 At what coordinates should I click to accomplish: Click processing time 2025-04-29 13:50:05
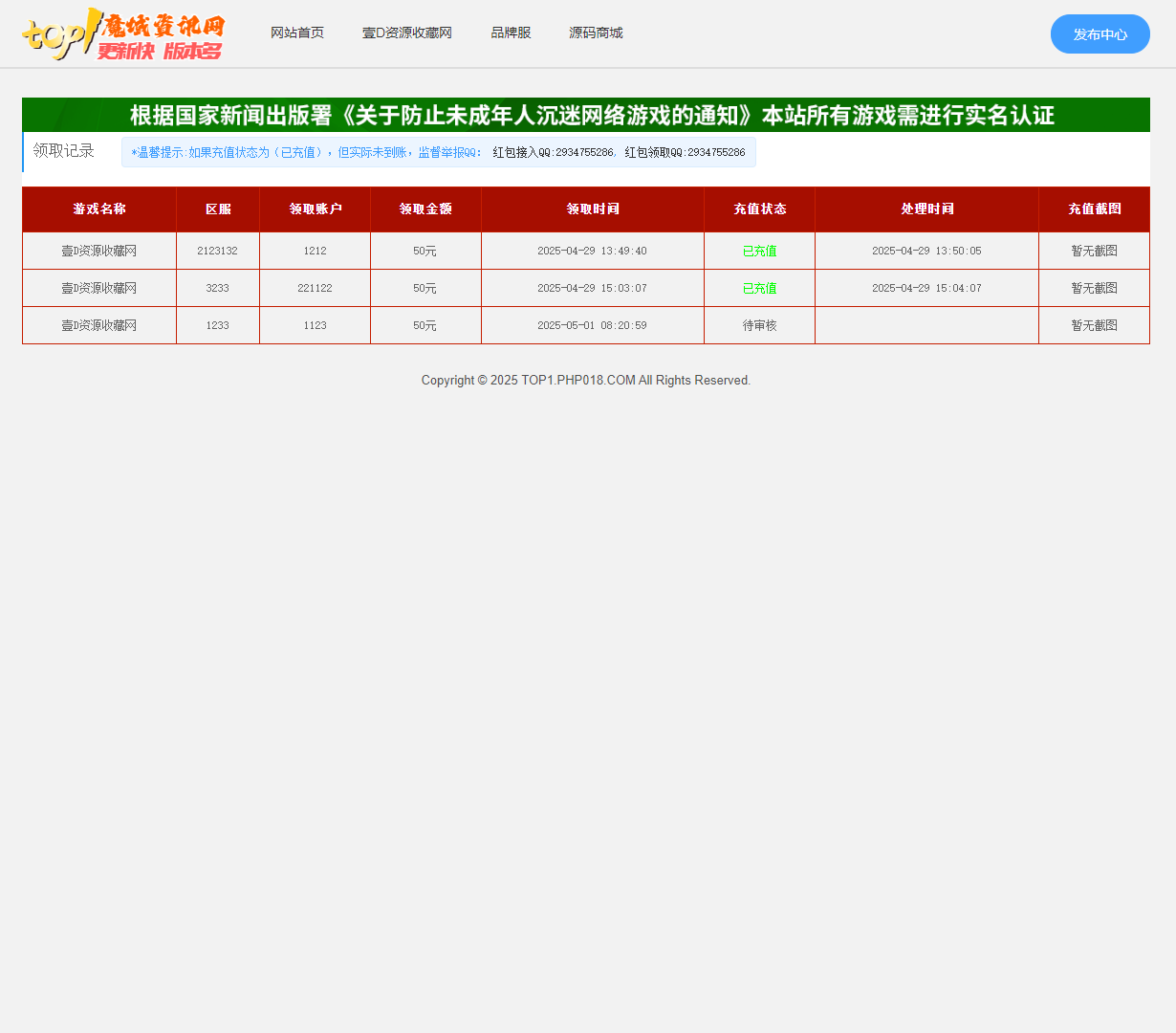pyautogui.click(x=927, y=251)
